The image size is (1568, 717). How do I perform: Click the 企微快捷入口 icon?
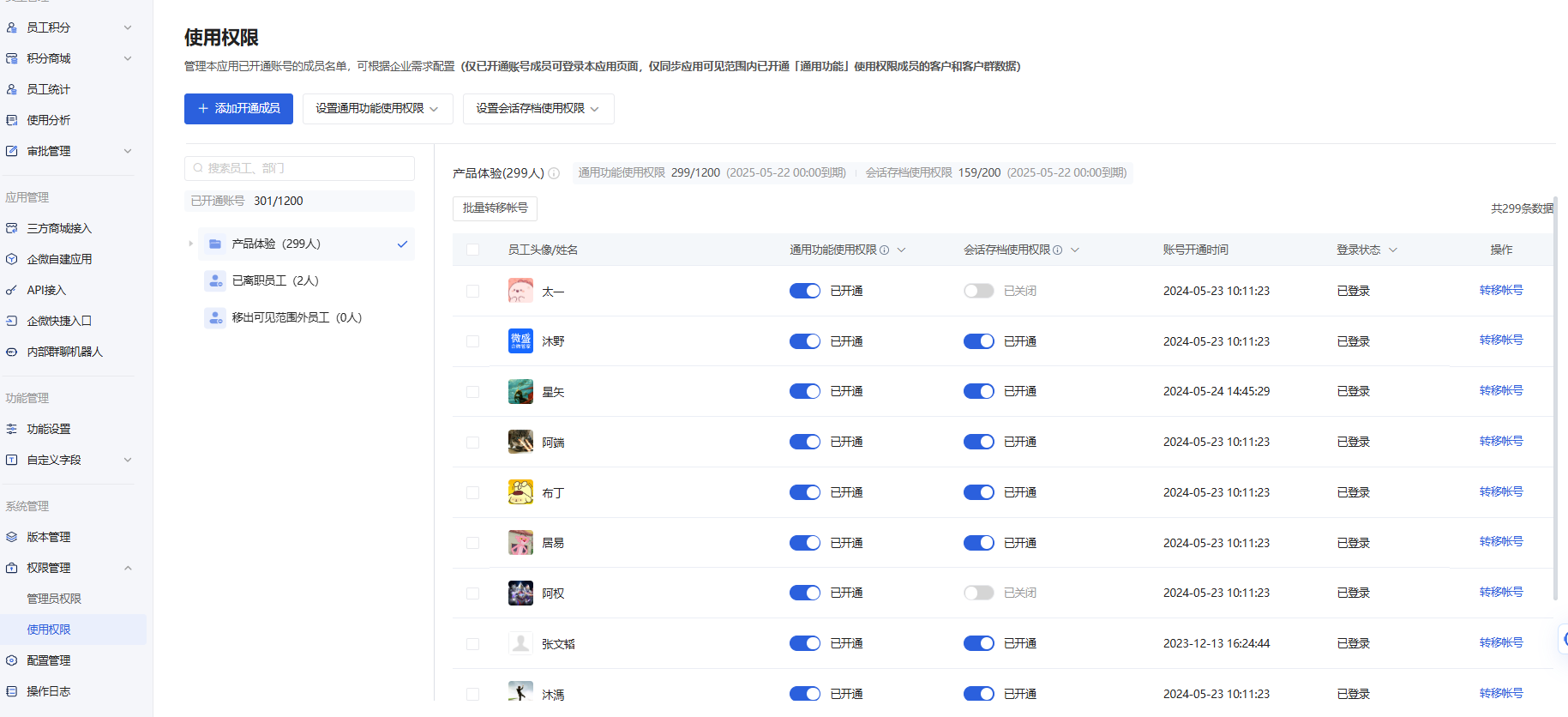click(12, 321)
